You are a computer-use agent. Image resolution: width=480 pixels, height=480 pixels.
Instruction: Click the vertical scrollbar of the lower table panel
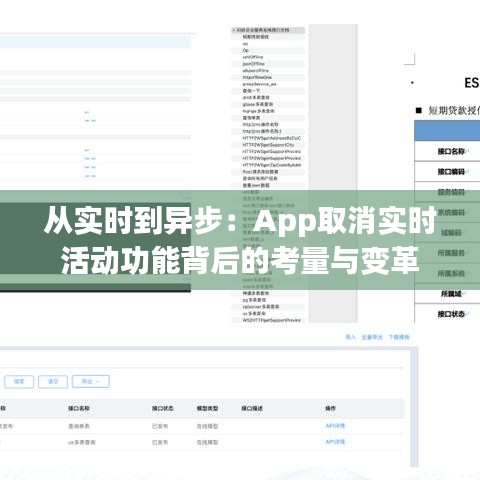414,407
